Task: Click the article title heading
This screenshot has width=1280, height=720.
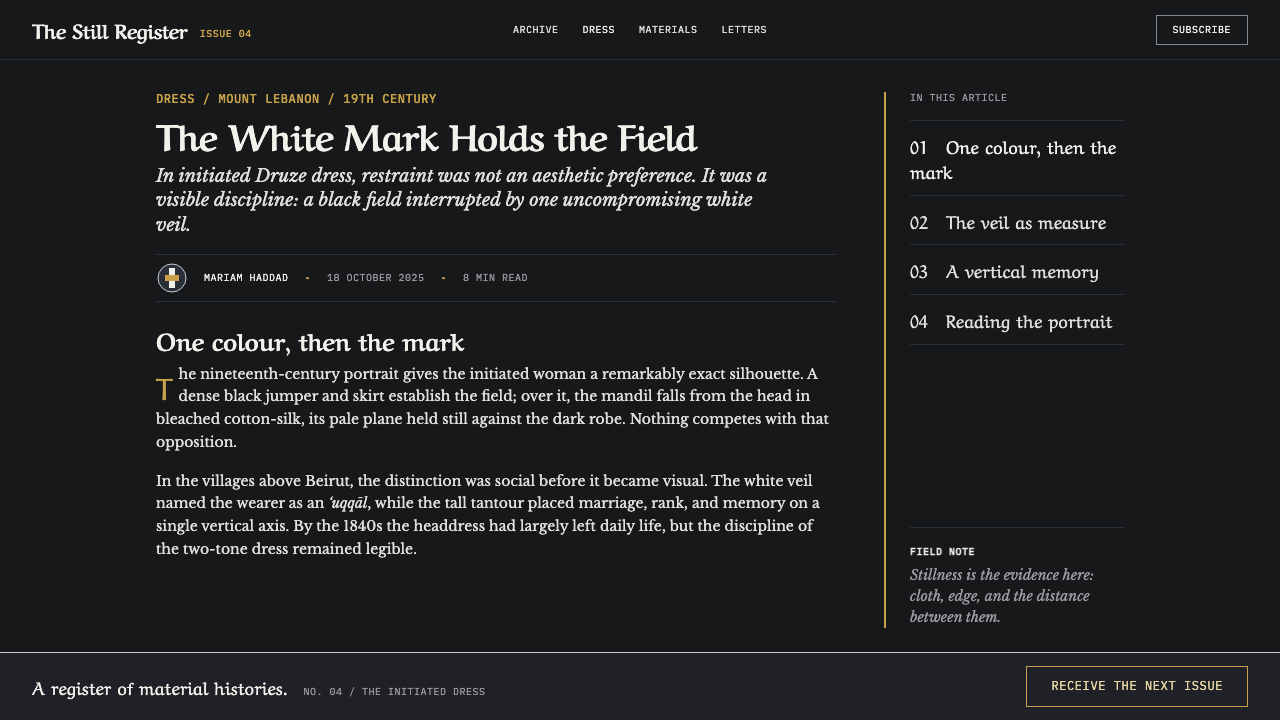Action: pos(426,138)
